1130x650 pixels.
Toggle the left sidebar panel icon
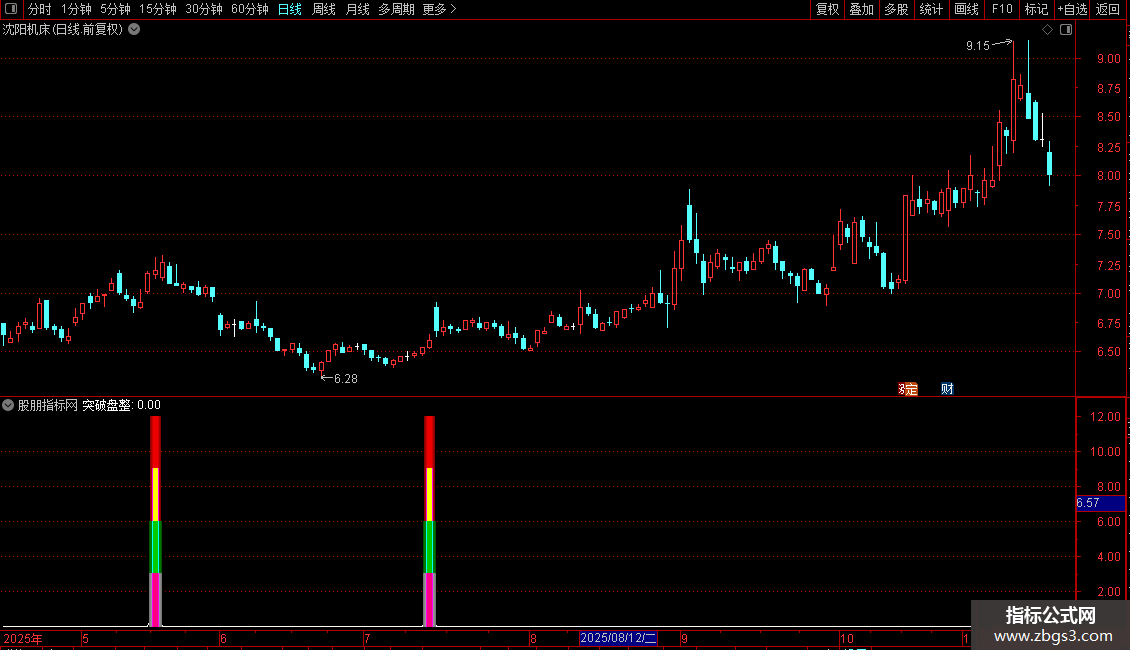[11, 9]
